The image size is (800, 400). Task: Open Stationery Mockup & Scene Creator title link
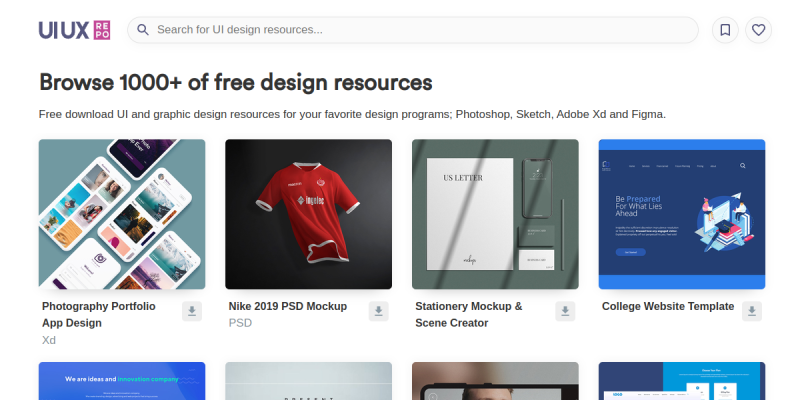tap(469, 315)
